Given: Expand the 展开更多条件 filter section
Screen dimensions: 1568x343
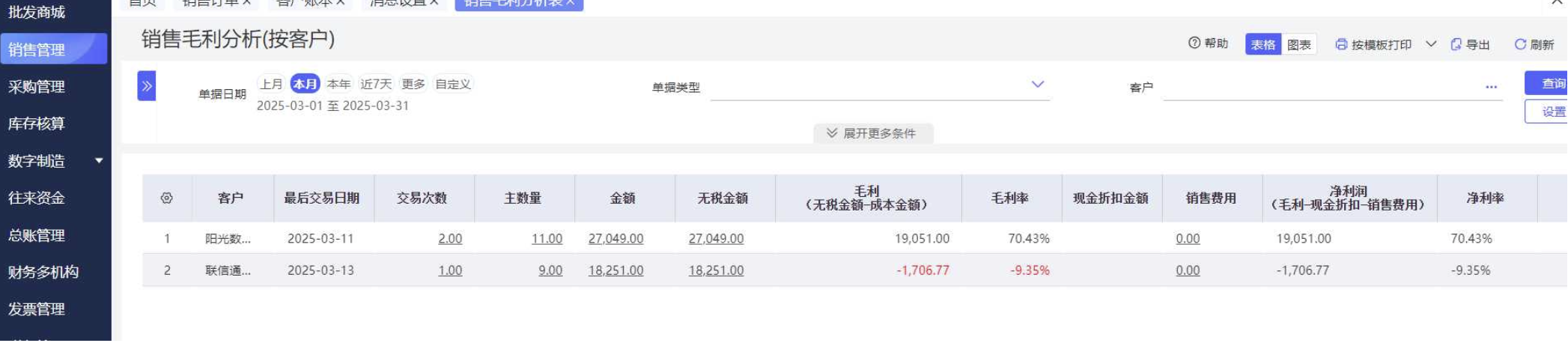Looking at the screenshot, I should 873,133.
